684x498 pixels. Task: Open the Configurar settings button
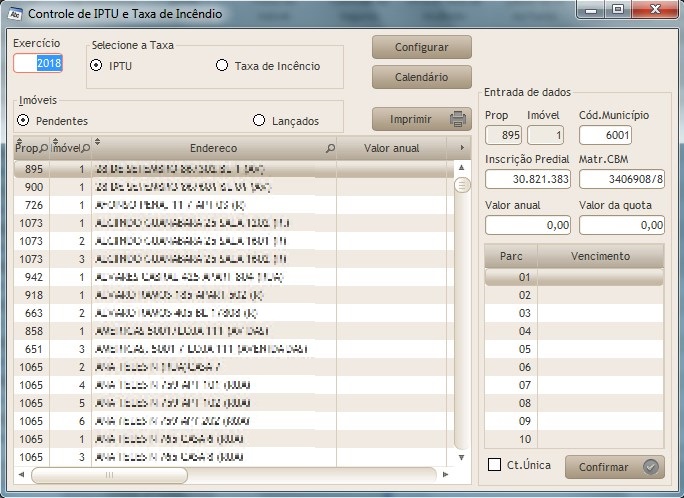point(420,47)
